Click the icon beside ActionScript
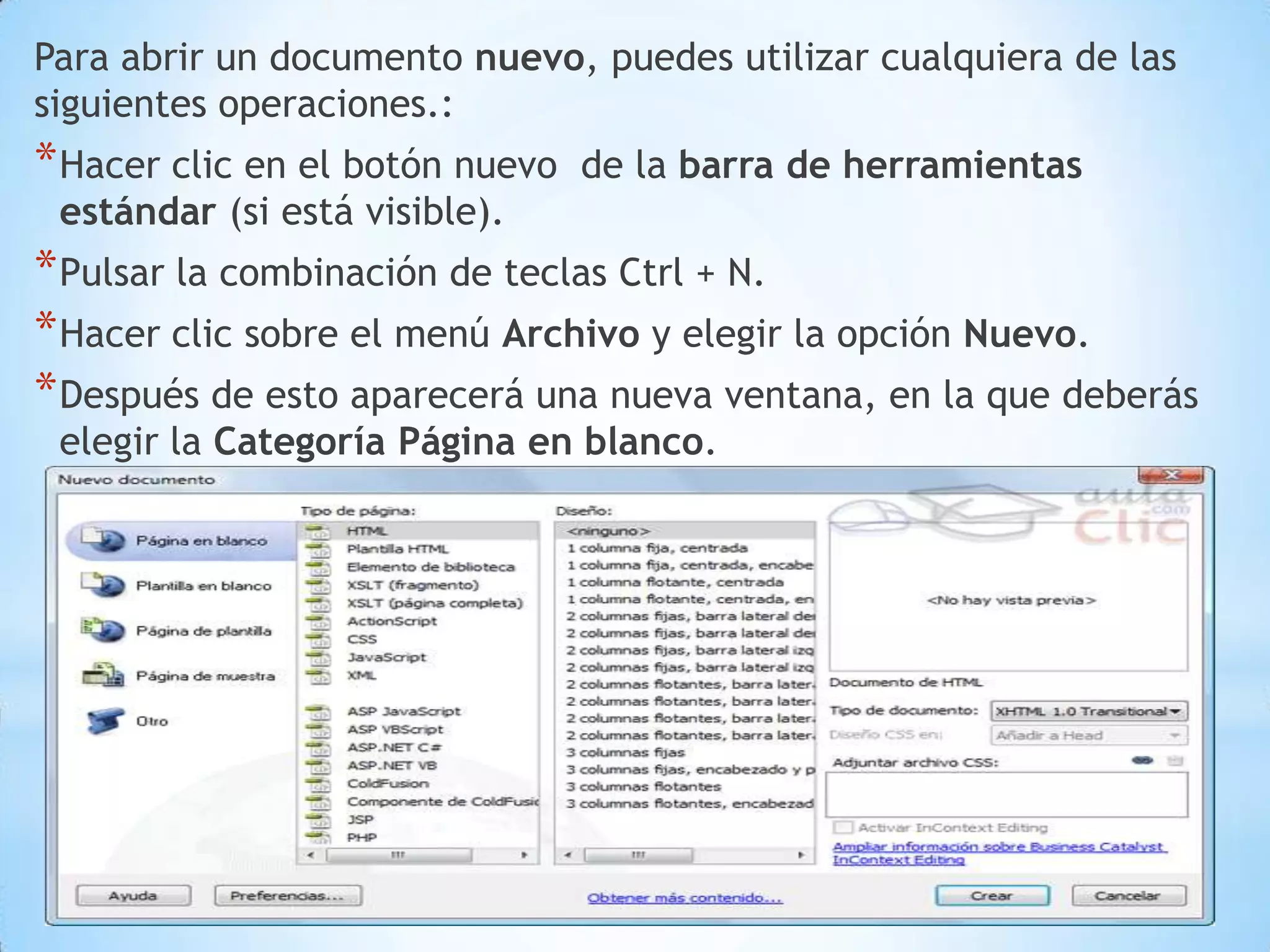Screen dimensions: 1270x952 point(318,622)
